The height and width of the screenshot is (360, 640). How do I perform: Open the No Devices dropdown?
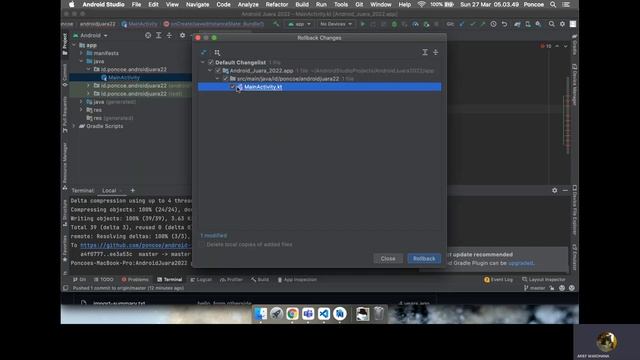point(336,24)
